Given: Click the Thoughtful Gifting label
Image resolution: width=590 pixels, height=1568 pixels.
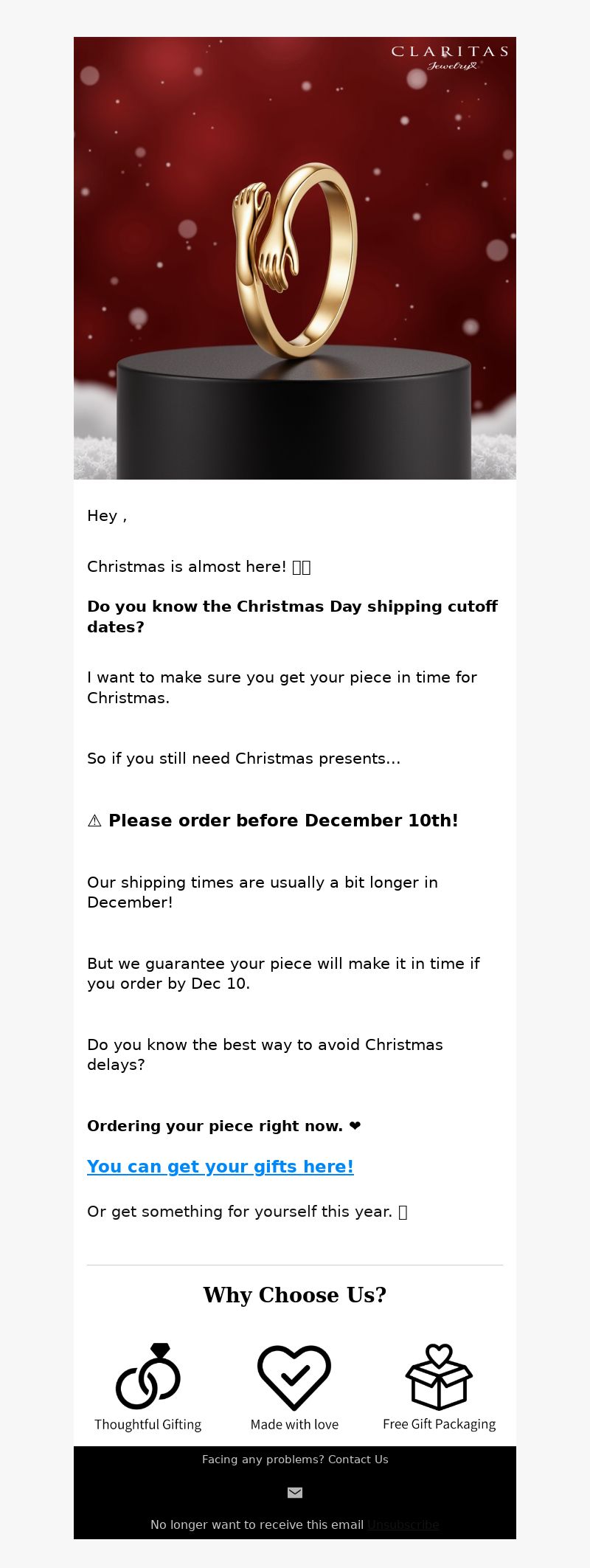Looking at the screenshot, I should [147, 1425].
